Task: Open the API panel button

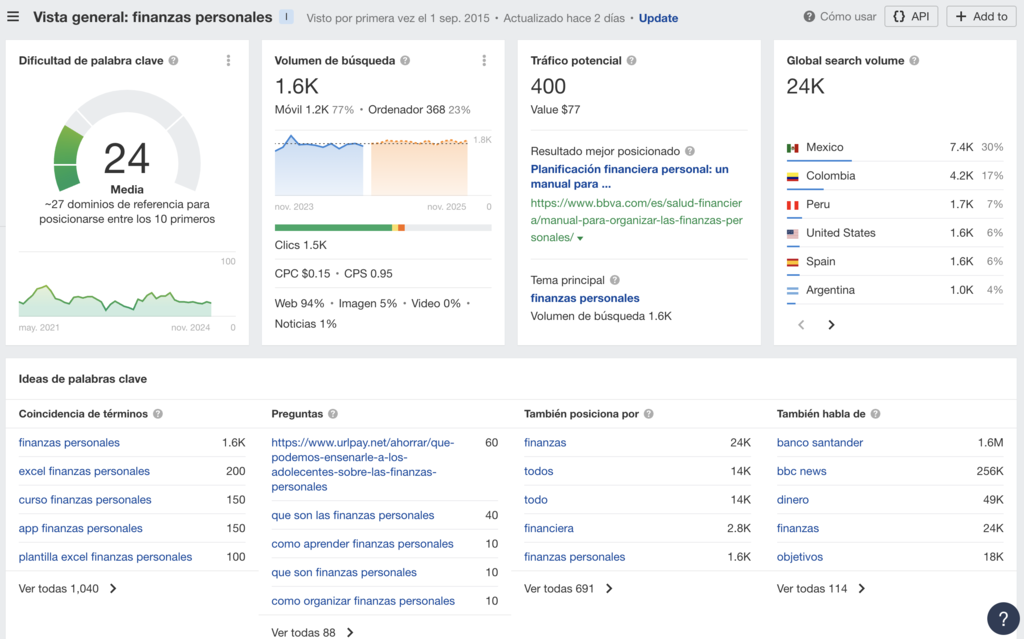Action: (911, 16)
